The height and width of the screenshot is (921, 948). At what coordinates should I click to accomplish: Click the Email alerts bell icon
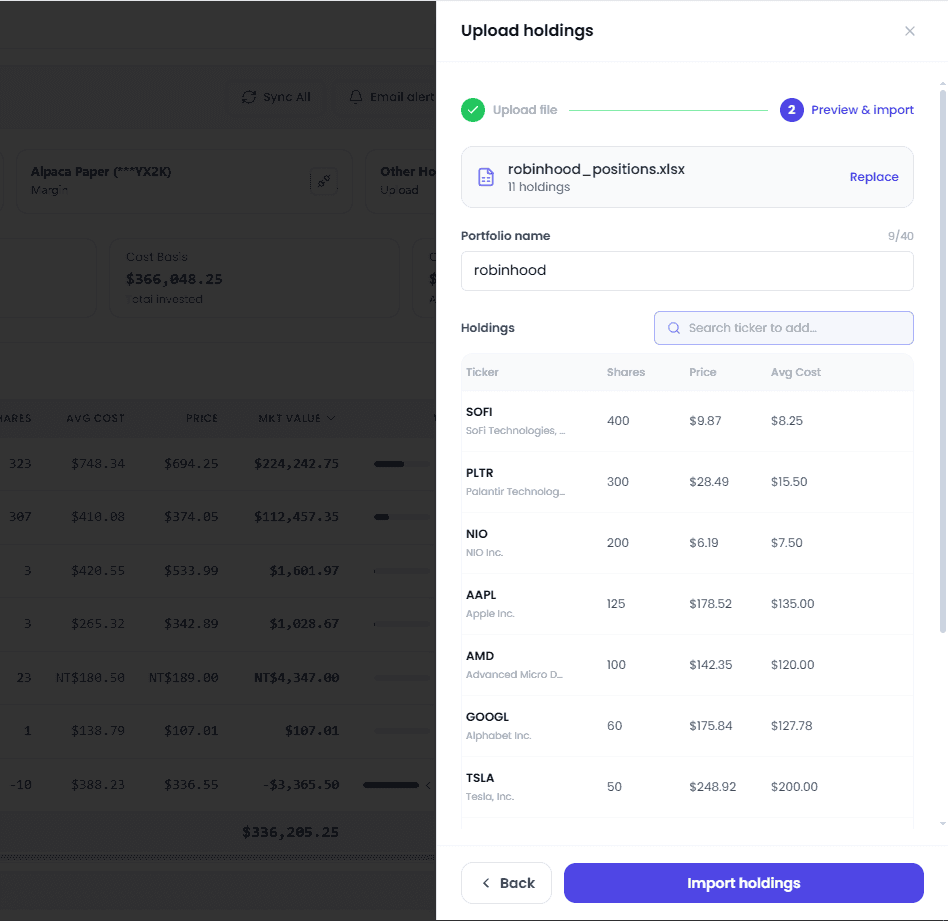(x=356, y=97)
